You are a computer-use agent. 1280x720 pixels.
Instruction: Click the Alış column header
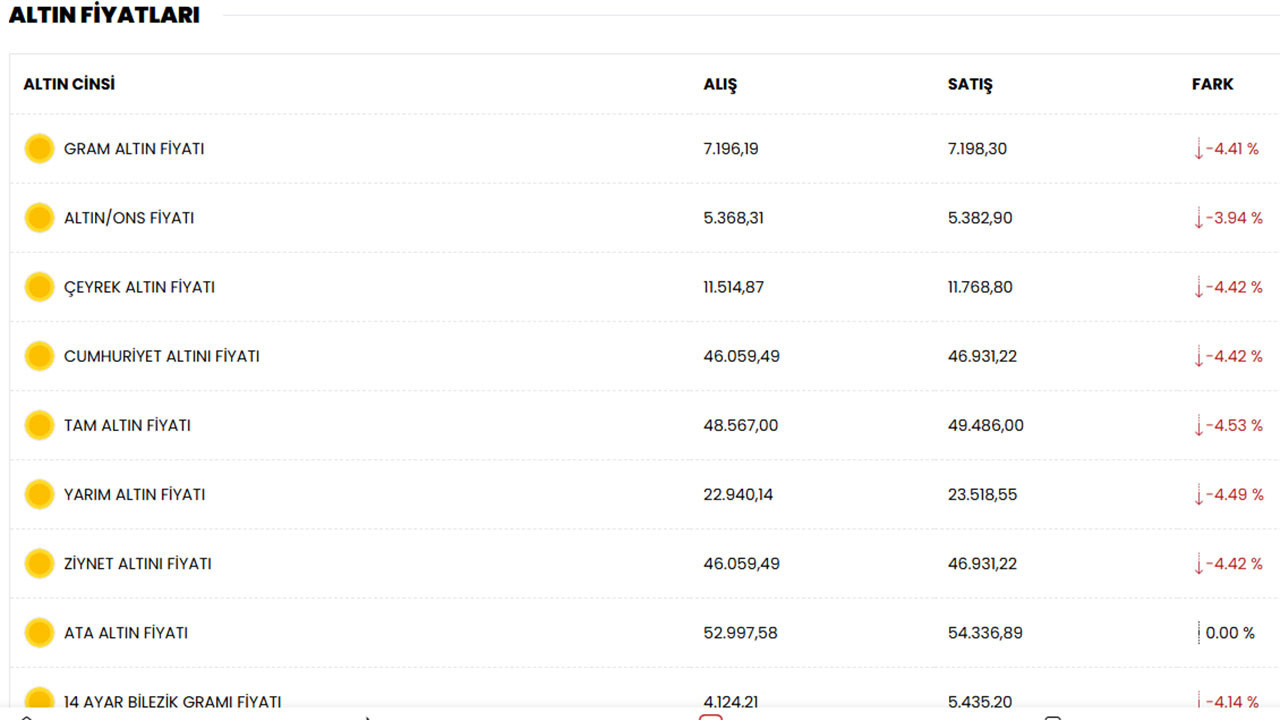pyautogui.click(x=720, y=85)
